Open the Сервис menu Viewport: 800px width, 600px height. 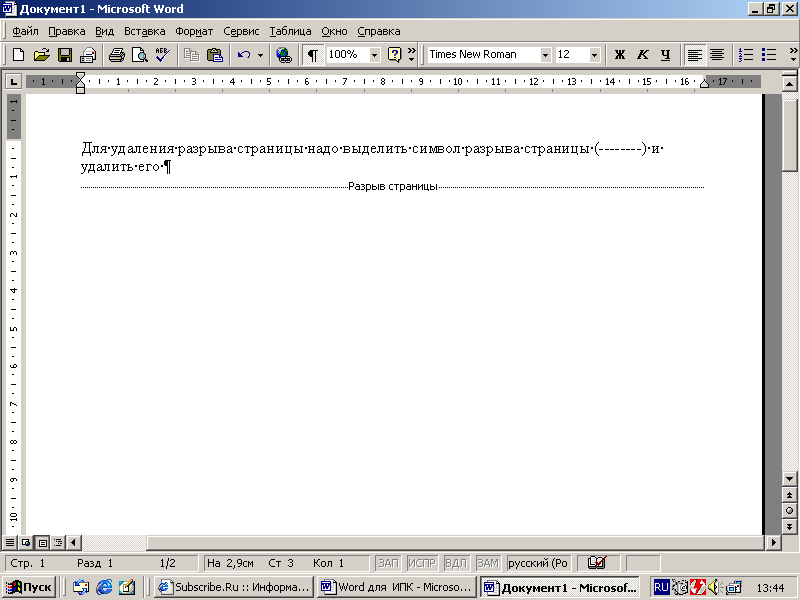pos(241,31)
